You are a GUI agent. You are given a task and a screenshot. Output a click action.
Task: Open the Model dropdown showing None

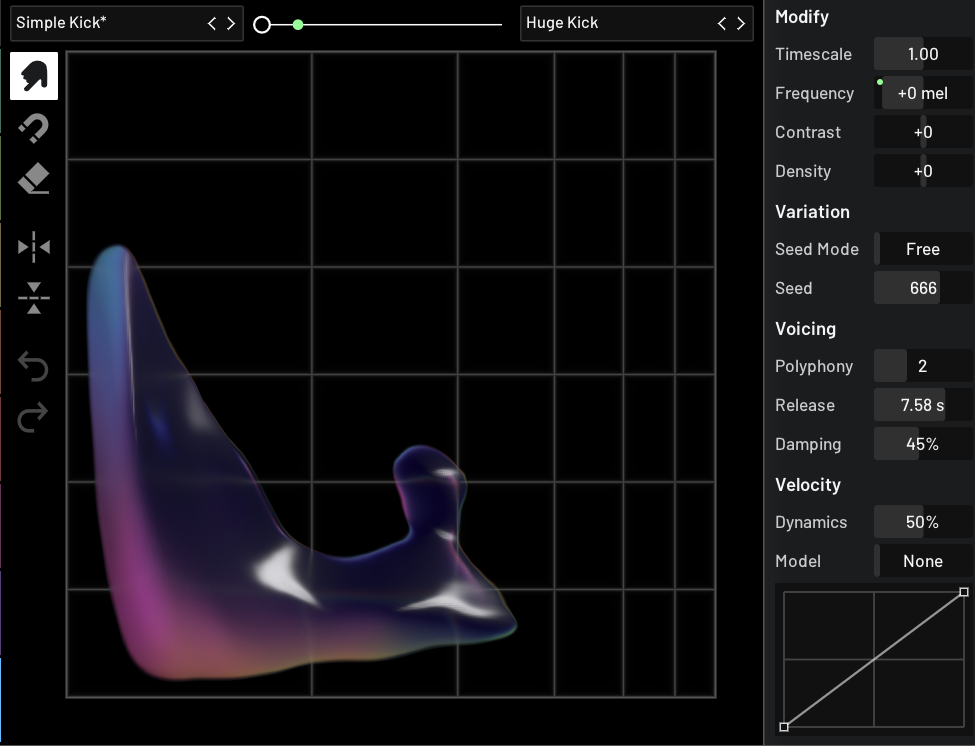(923, 561)
